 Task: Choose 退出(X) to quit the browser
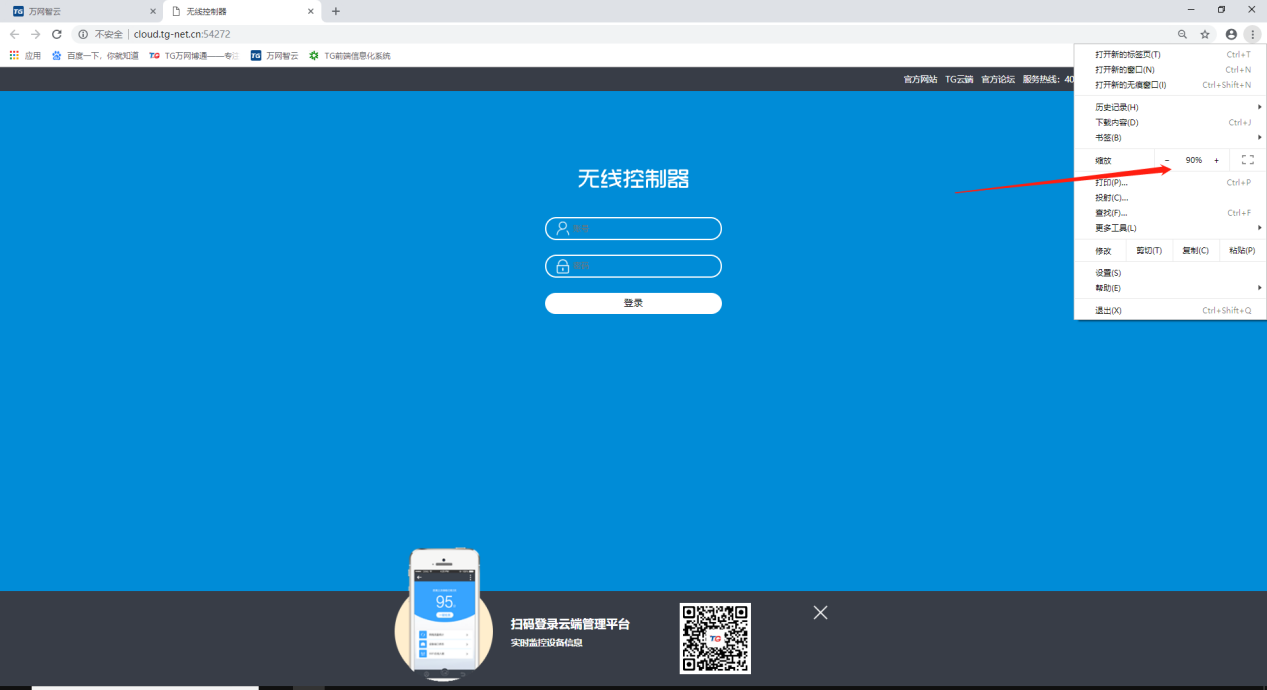(1170, 310)
